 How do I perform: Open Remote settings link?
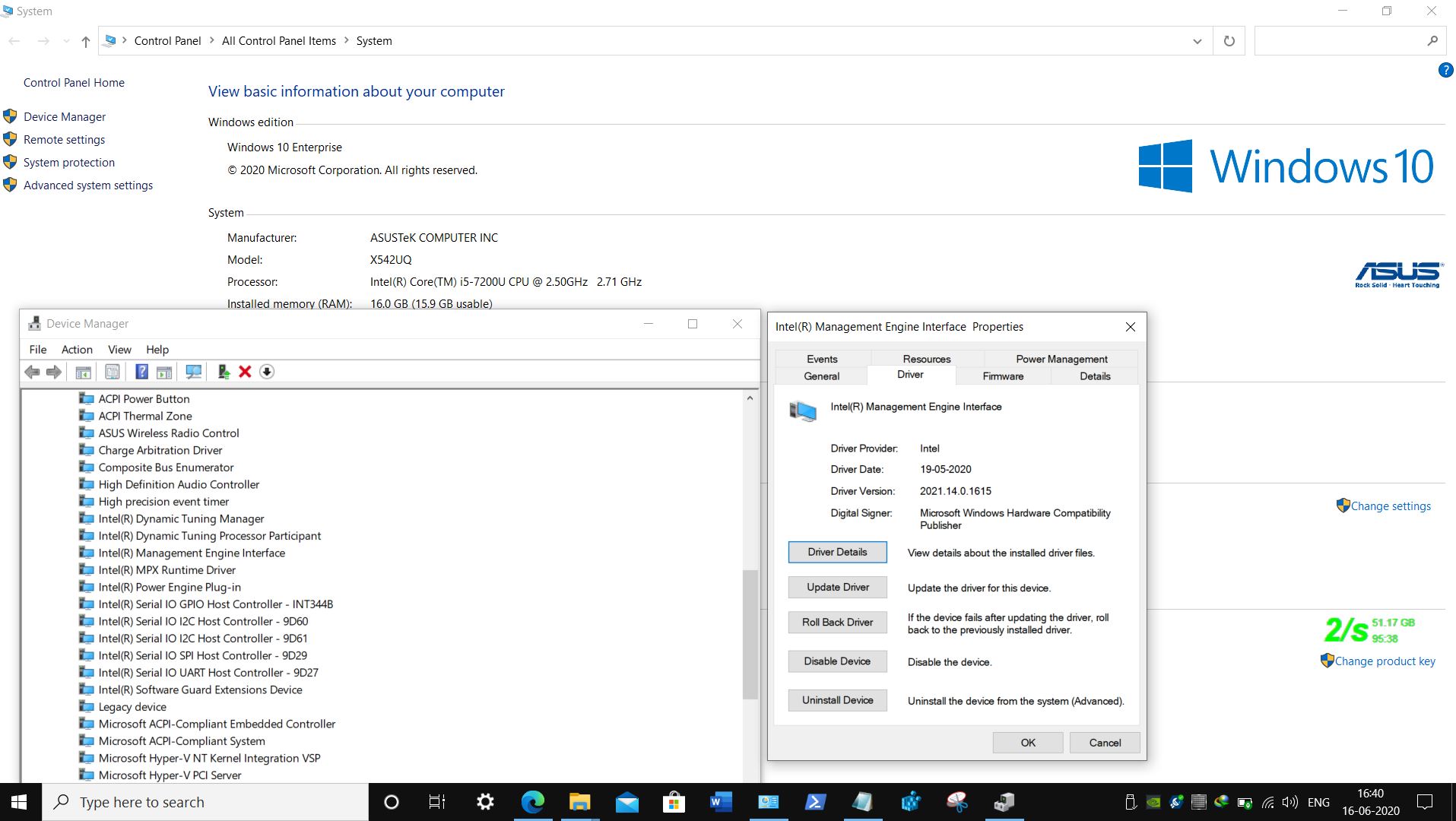pos(65,140)
